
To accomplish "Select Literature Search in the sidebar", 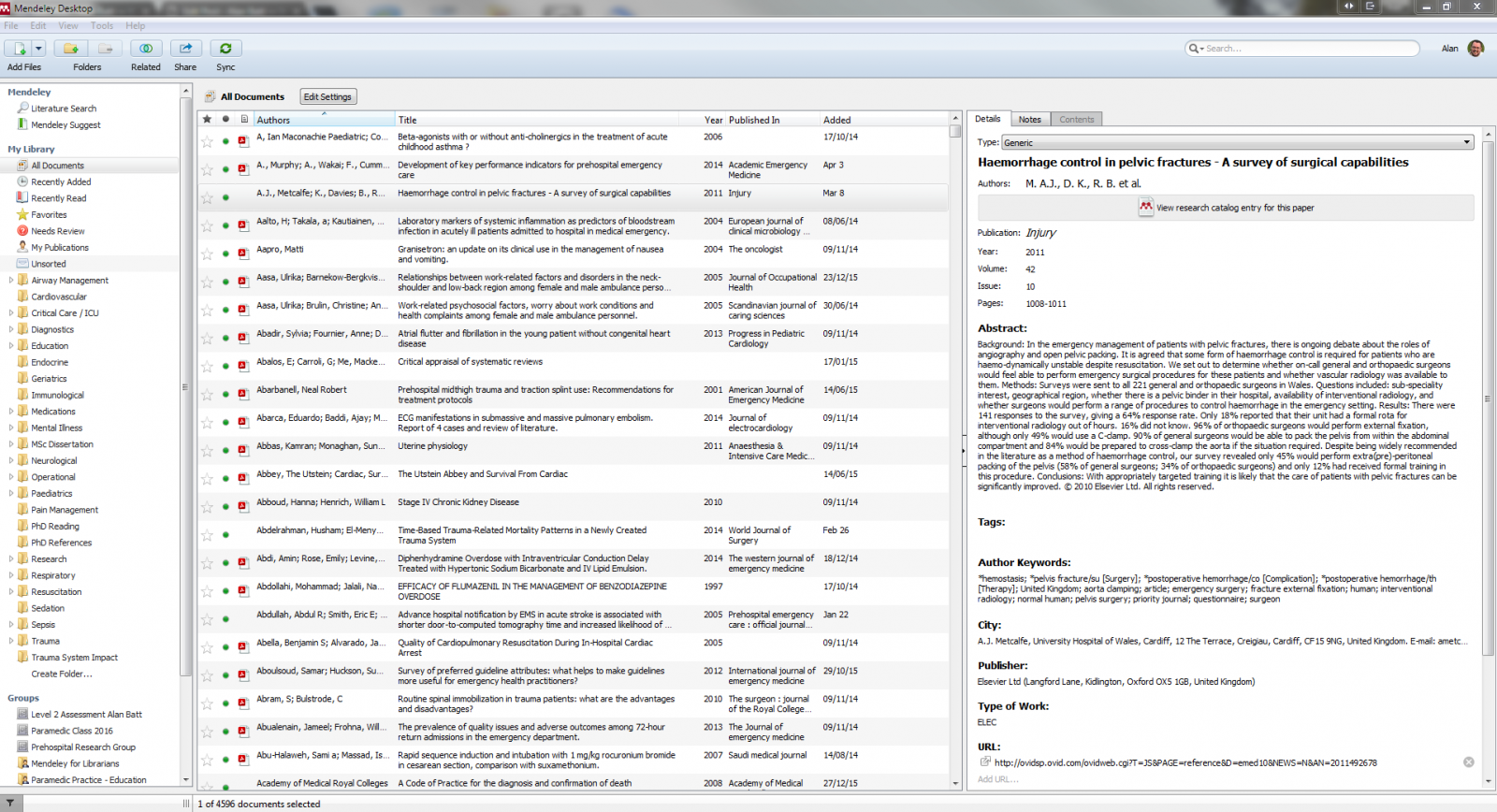I will pyautogui.click(x=64, y=109).
